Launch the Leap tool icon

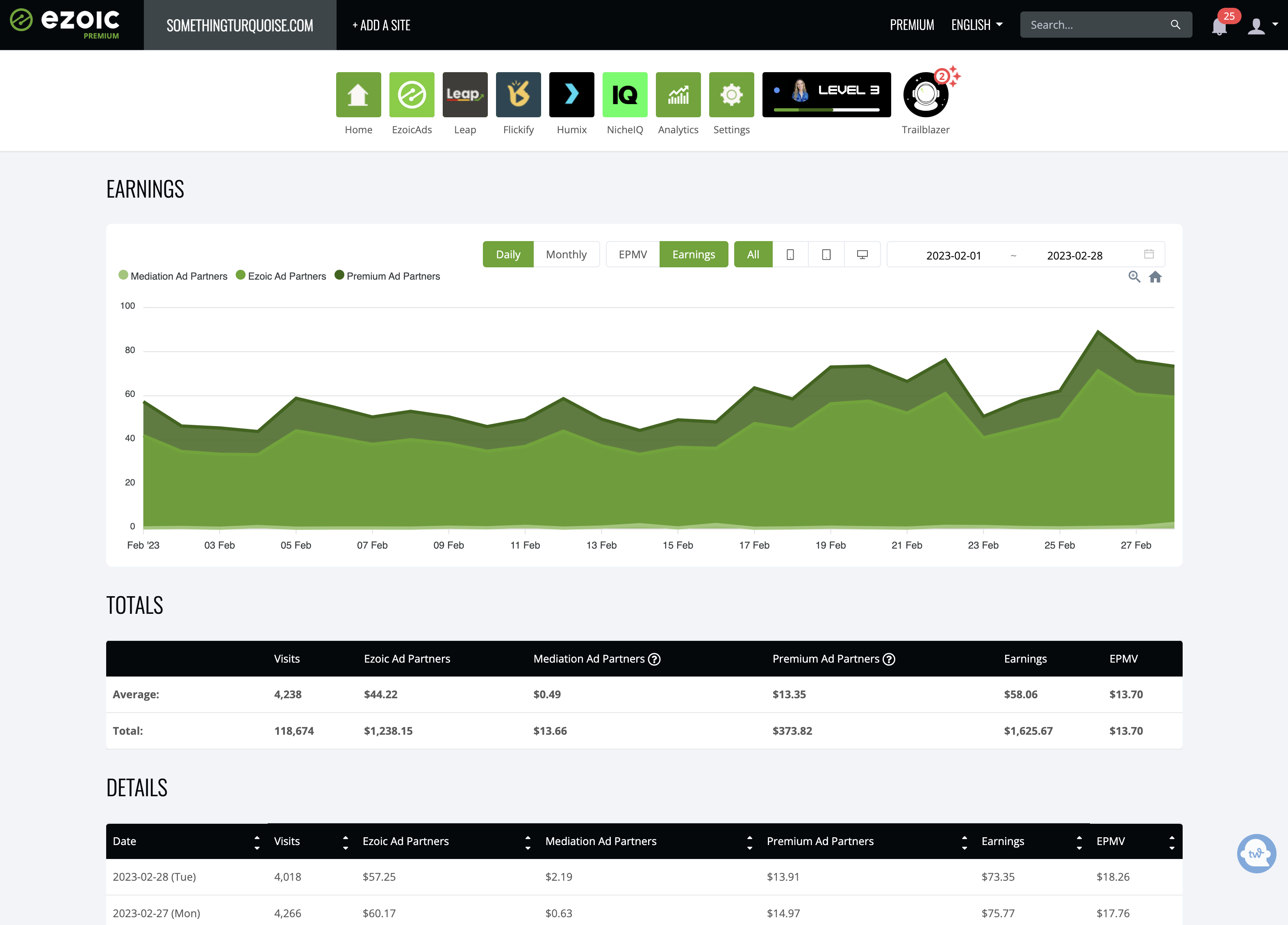tap(465, 94)
